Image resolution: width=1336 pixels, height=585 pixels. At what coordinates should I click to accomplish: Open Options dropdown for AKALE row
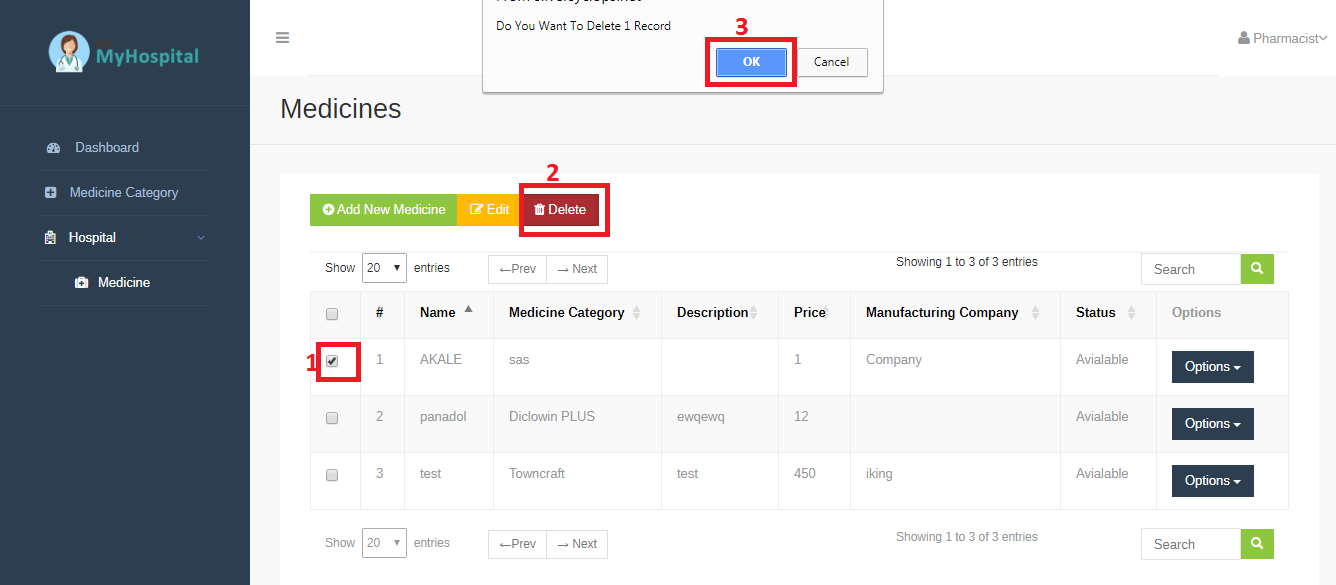[x=1212, y=367]
